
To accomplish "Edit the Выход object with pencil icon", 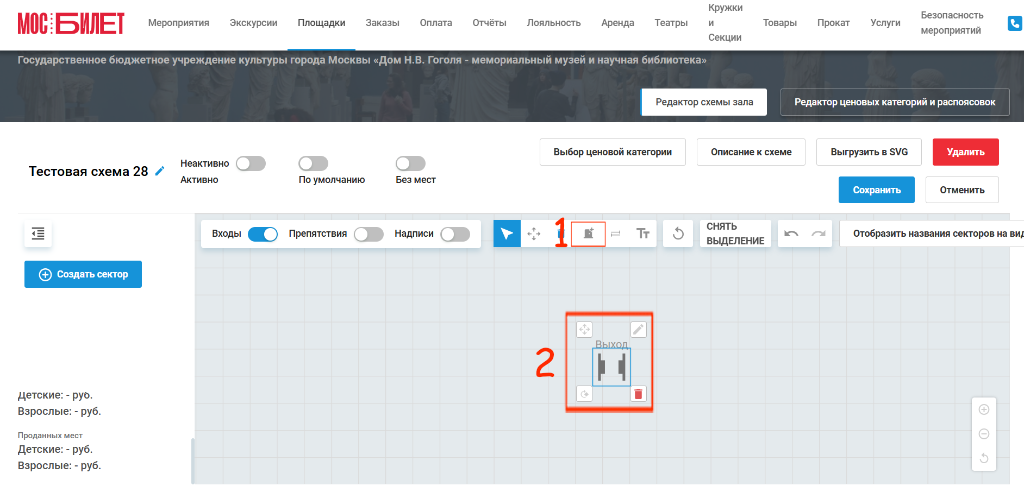I will point(638,329).
